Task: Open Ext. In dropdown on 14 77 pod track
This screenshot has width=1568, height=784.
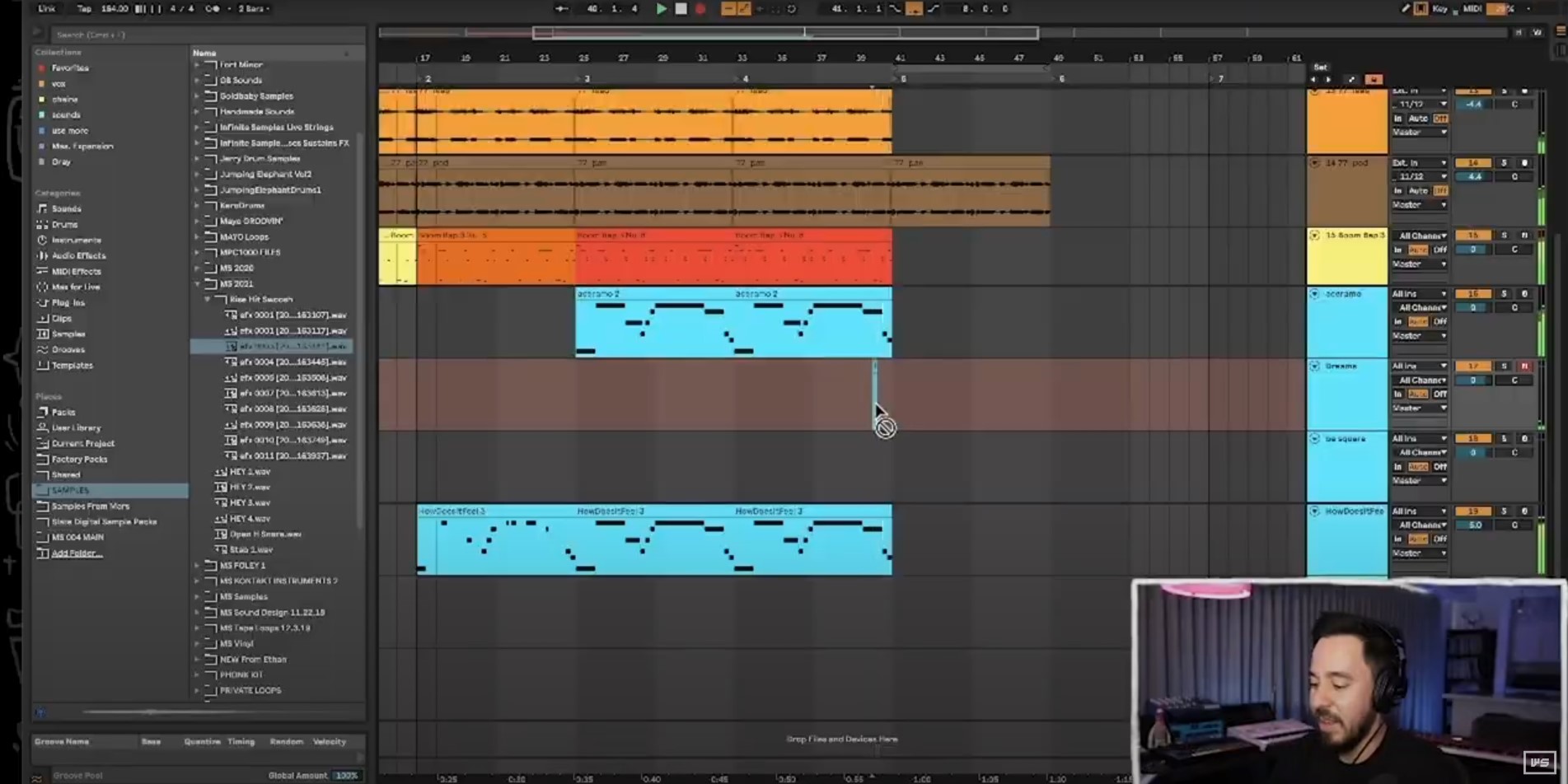Action: tap(1419, 163)
